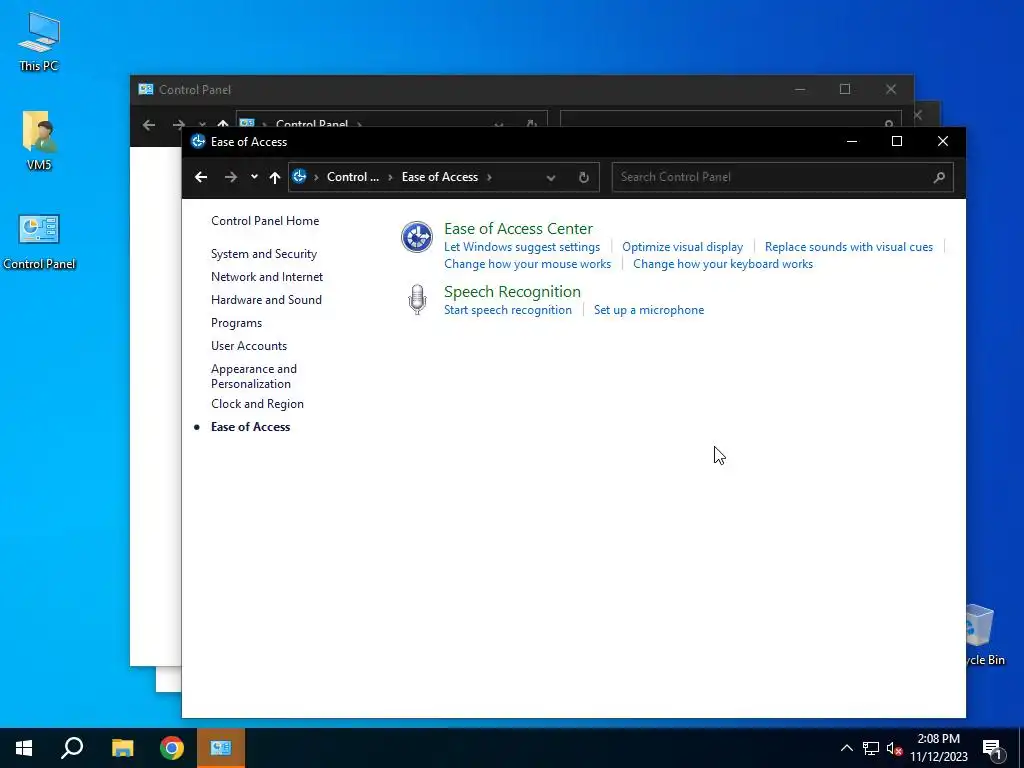This screenshot has width=1024, height=768.
Task: Select the Control Panel desktop shortcut
Action: [39, 242]
